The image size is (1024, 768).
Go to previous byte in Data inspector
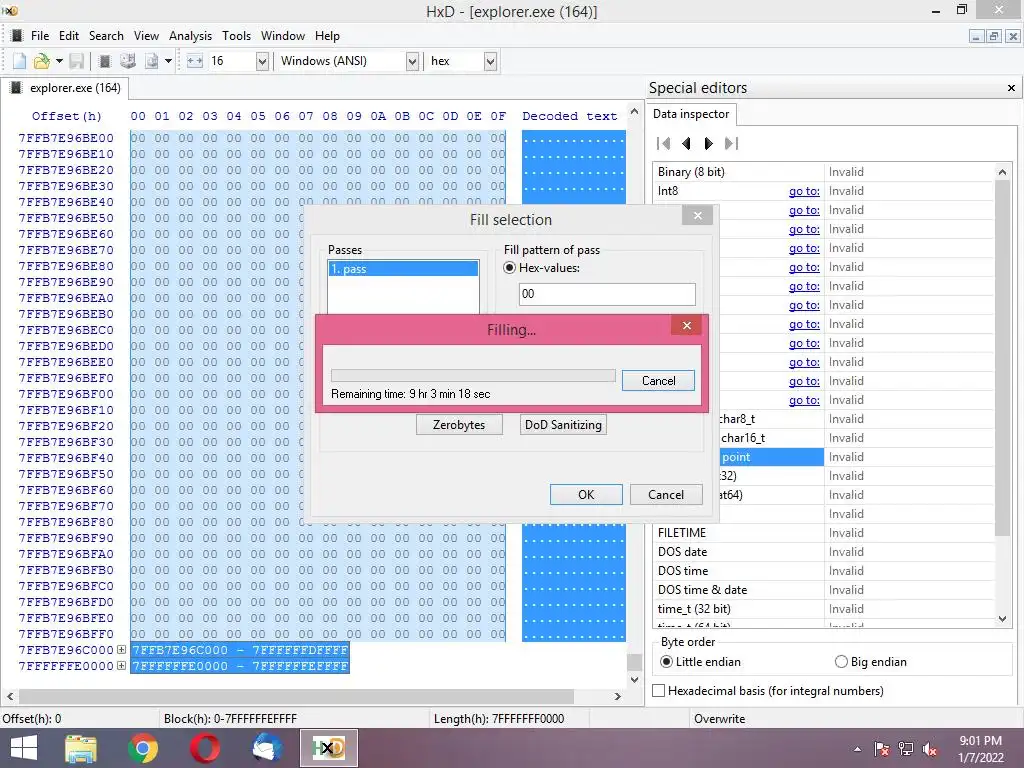tap(686, 143)
